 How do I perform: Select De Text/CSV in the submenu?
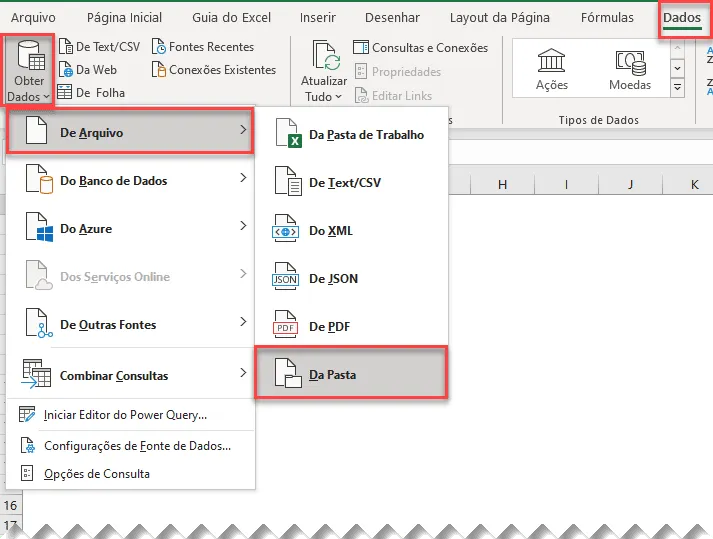[x=351, y=182]
